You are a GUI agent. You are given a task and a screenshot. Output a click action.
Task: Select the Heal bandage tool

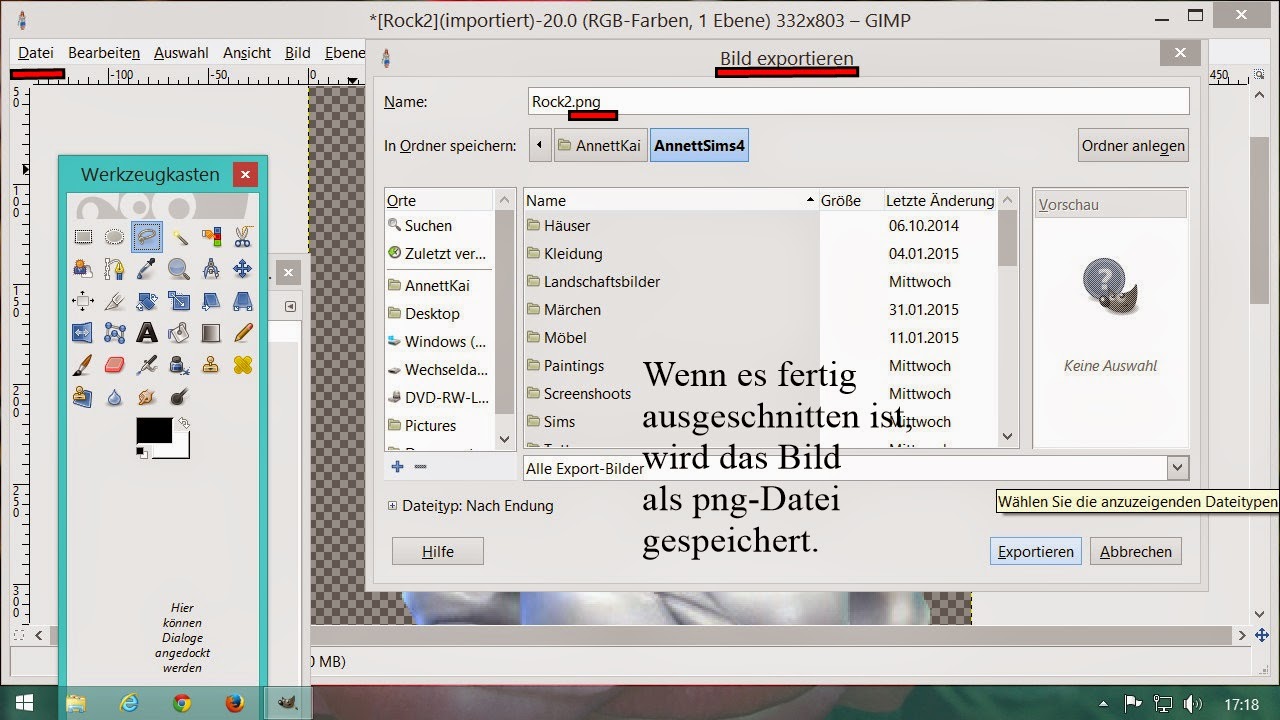point(243,365)
